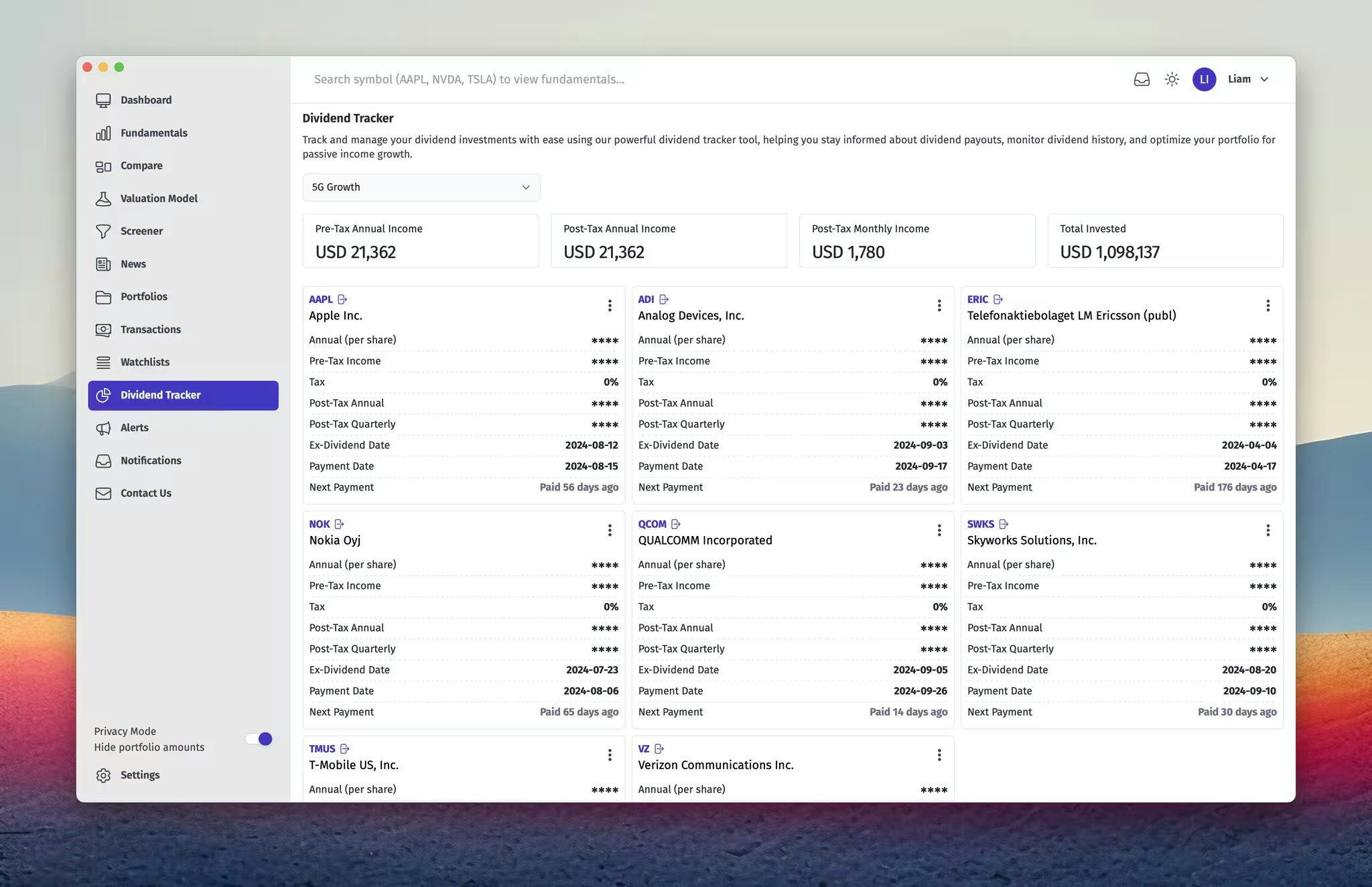Click the LI user avatar
Screen dimensions: 1372x887
click(x=1204, y=79)
